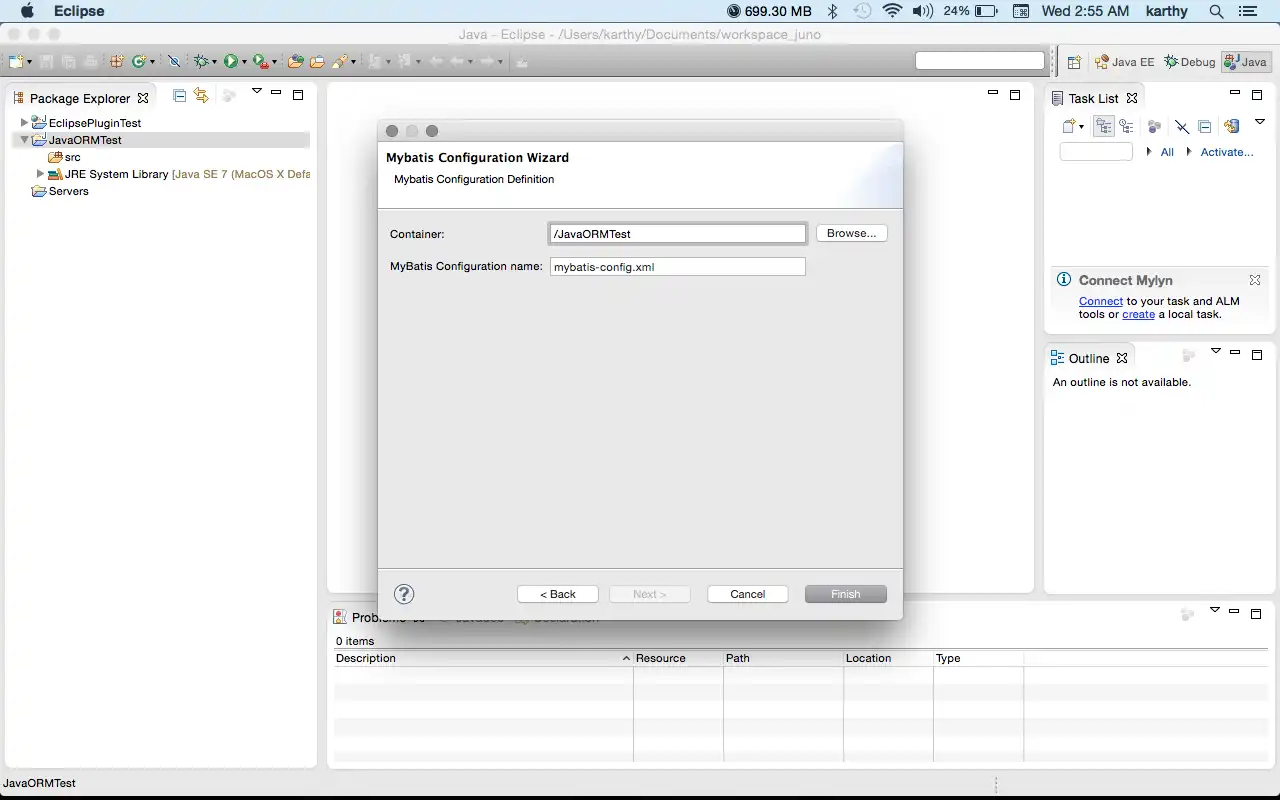Click the New Task icon in Task List
This screenshot has width=1280, height=800.
tap(1069, 126)
